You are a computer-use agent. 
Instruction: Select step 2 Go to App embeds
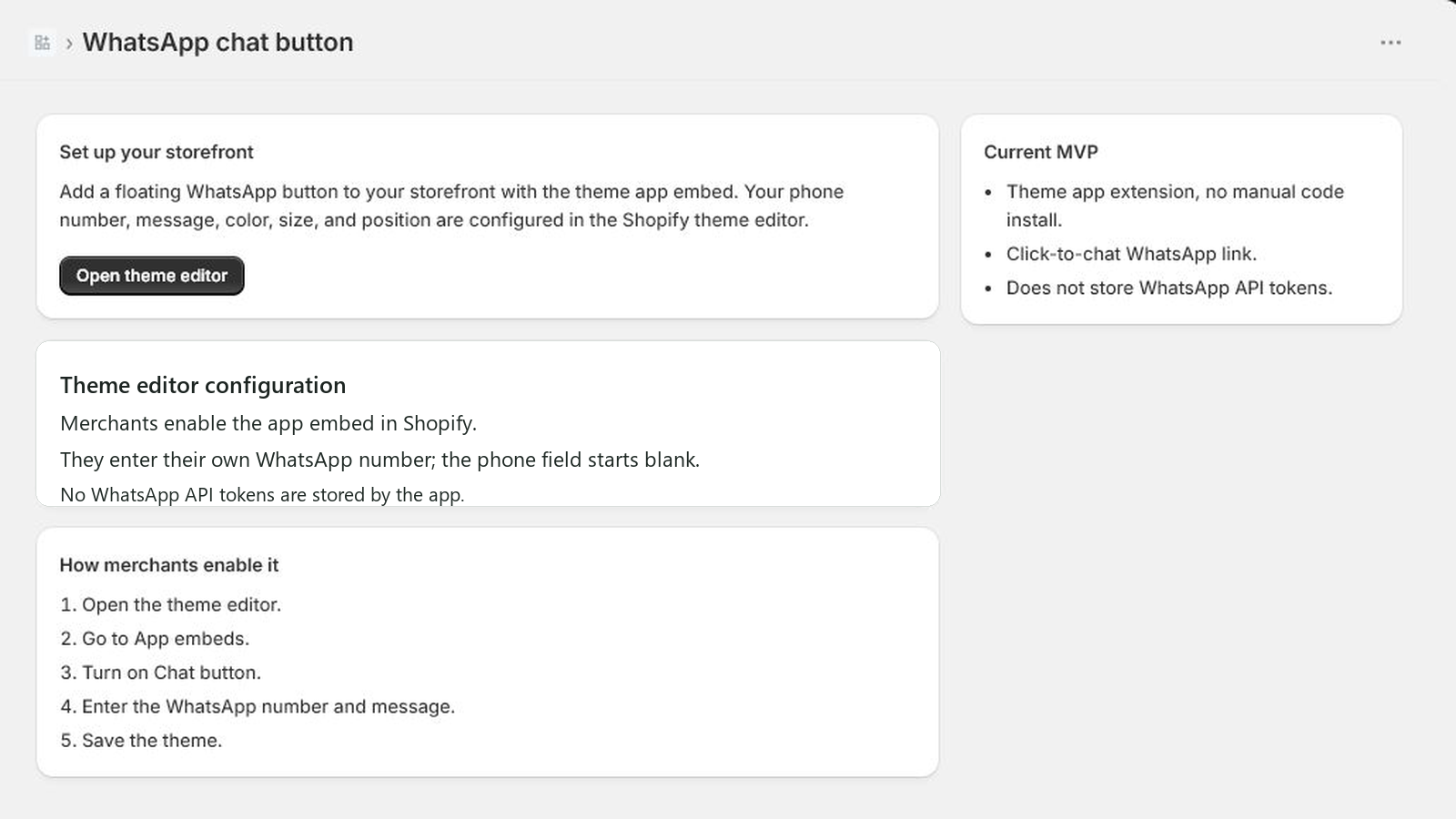[x=155, y=639]
